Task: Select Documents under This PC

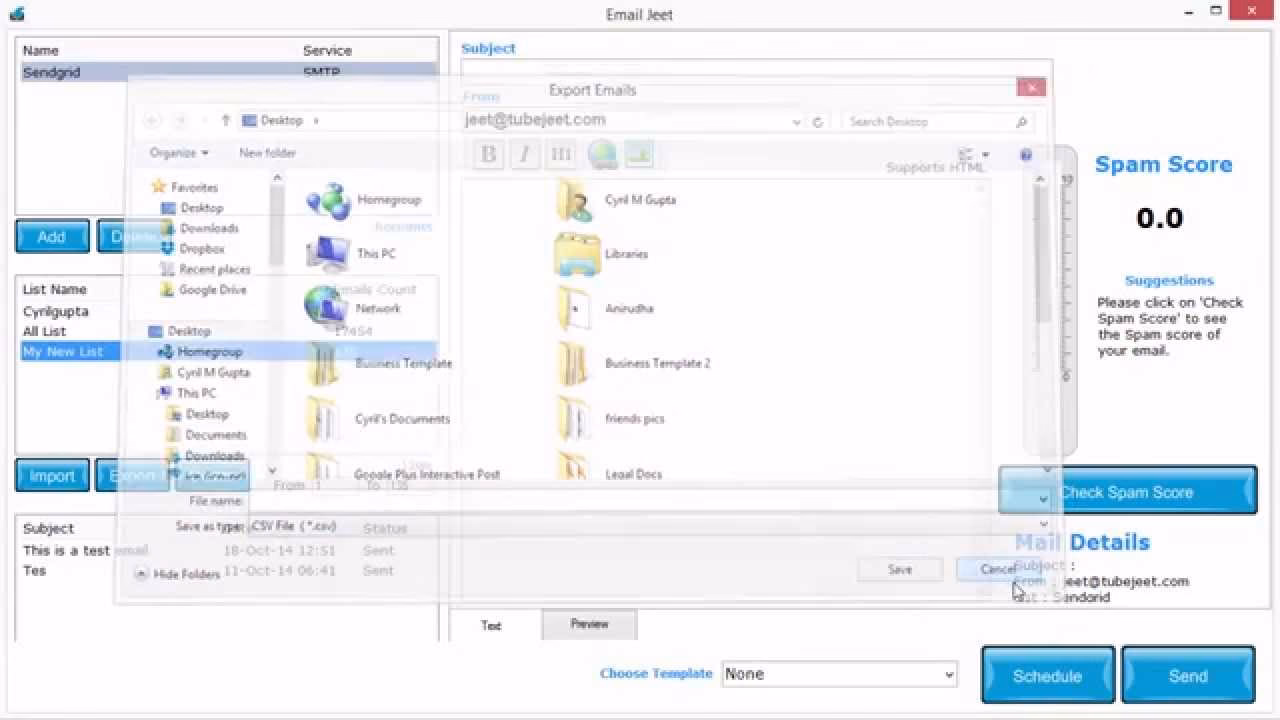Action: tap(215, 435)
